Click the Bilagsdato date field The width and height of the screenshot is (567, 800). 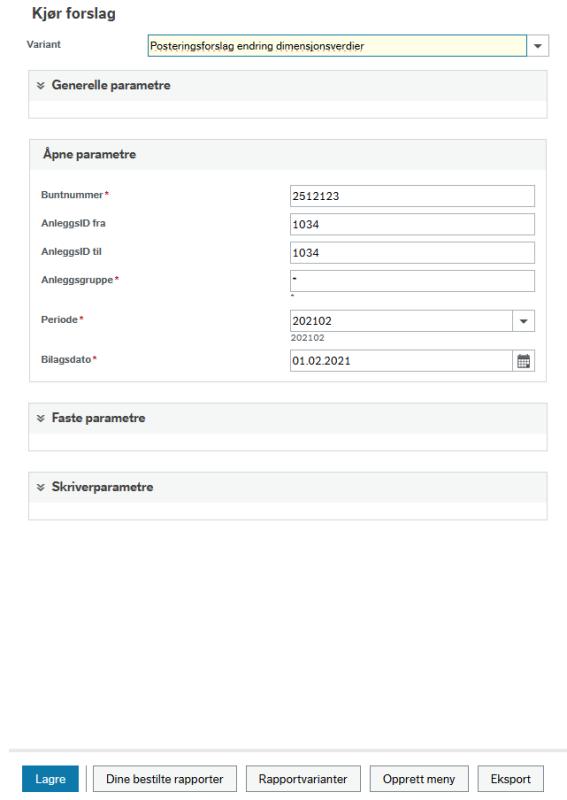pyautogui.click(x=401, y=361)
